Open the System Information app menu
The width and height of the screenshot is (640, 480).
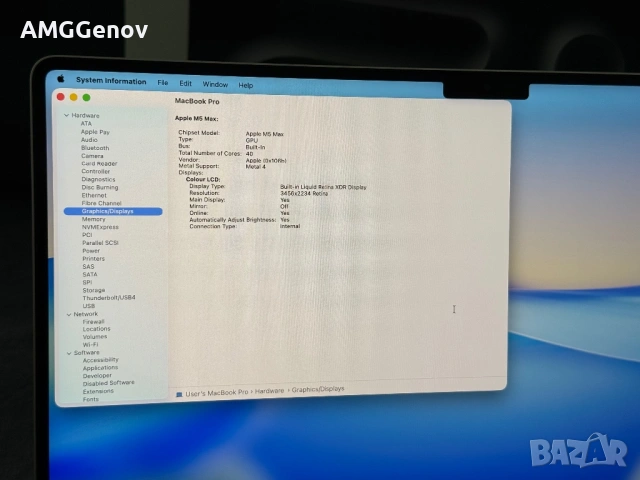[111, 81]
